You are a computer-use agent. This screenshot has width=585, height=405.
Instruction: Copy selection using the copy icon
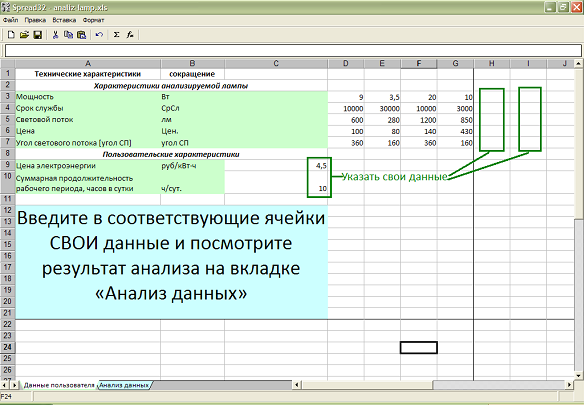[x=68, y=35]
